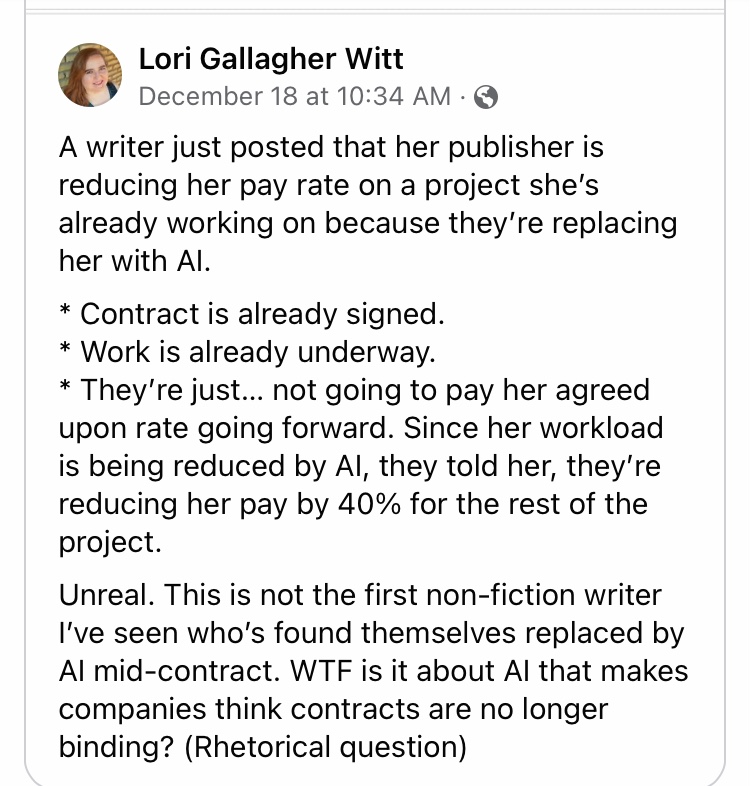750x786 pixels.
Task: Click Lori Gallagher Witt's profile picture
Action: tap(90, 76)
